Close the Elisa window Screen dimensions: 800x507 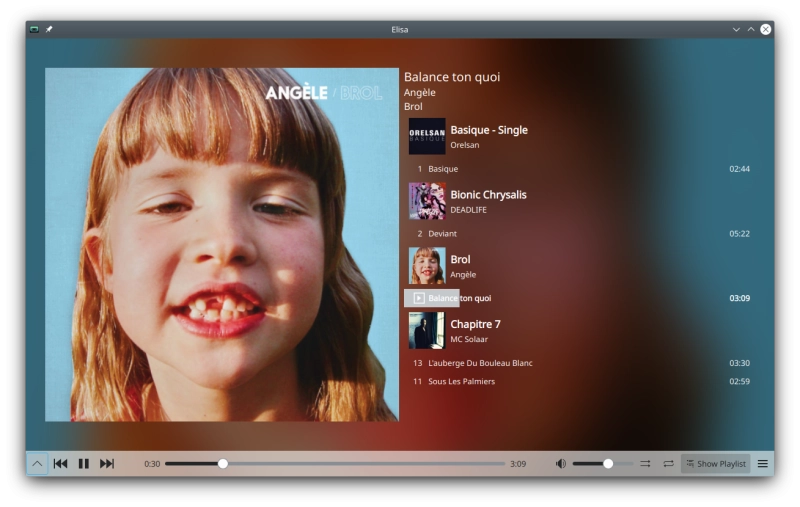pyautogui.click(x=766, y=30)
